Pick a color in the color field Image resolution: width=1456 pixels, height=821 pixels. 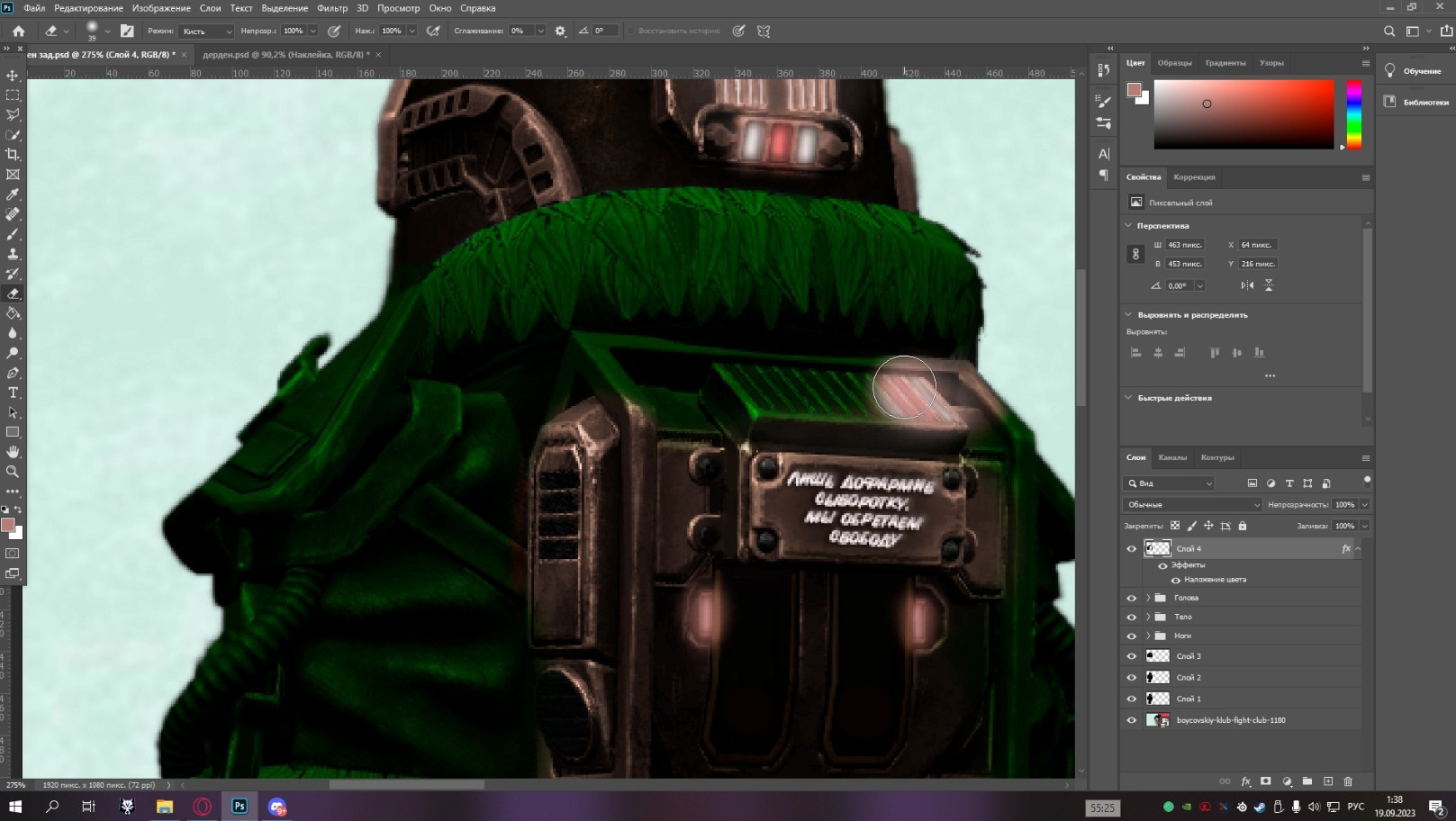tap(1243, 114)
